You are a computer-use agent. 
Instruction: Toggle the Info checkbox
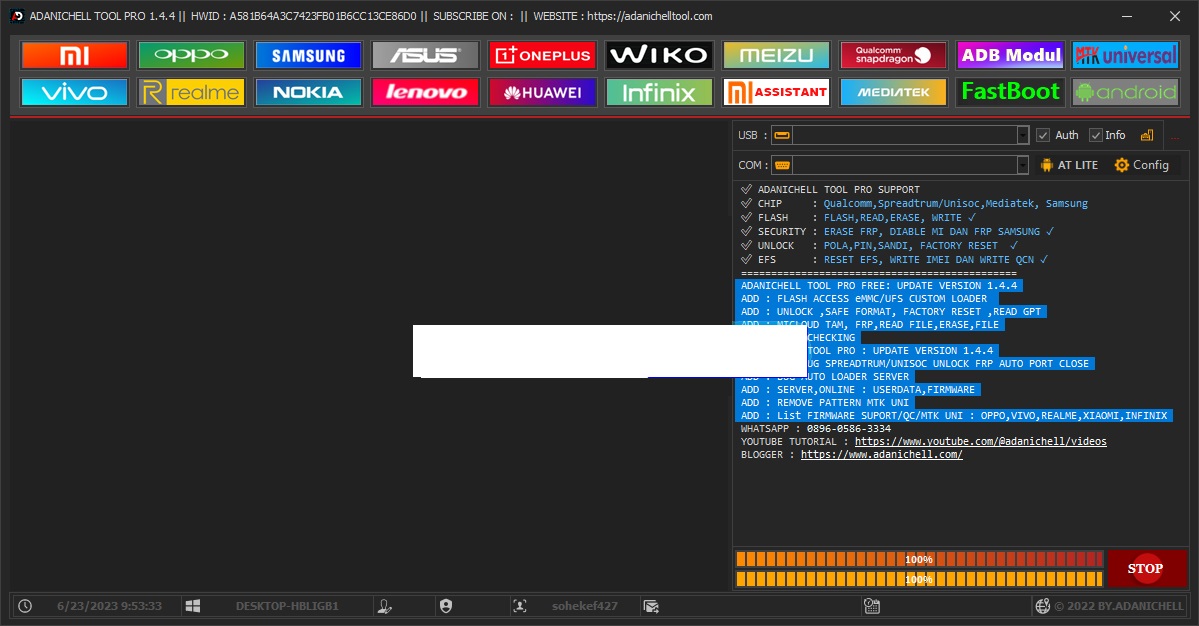point(1096,135)
